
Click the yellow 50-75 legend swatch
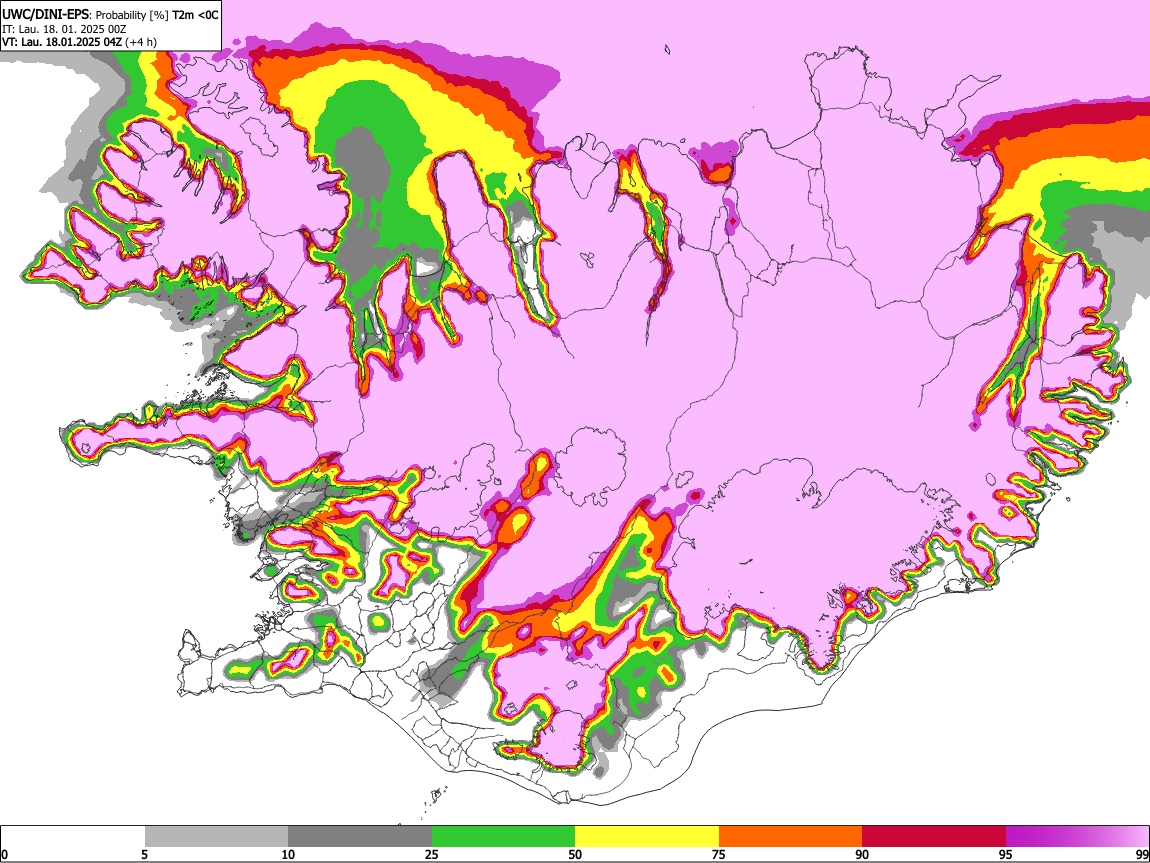pos(647,837)
